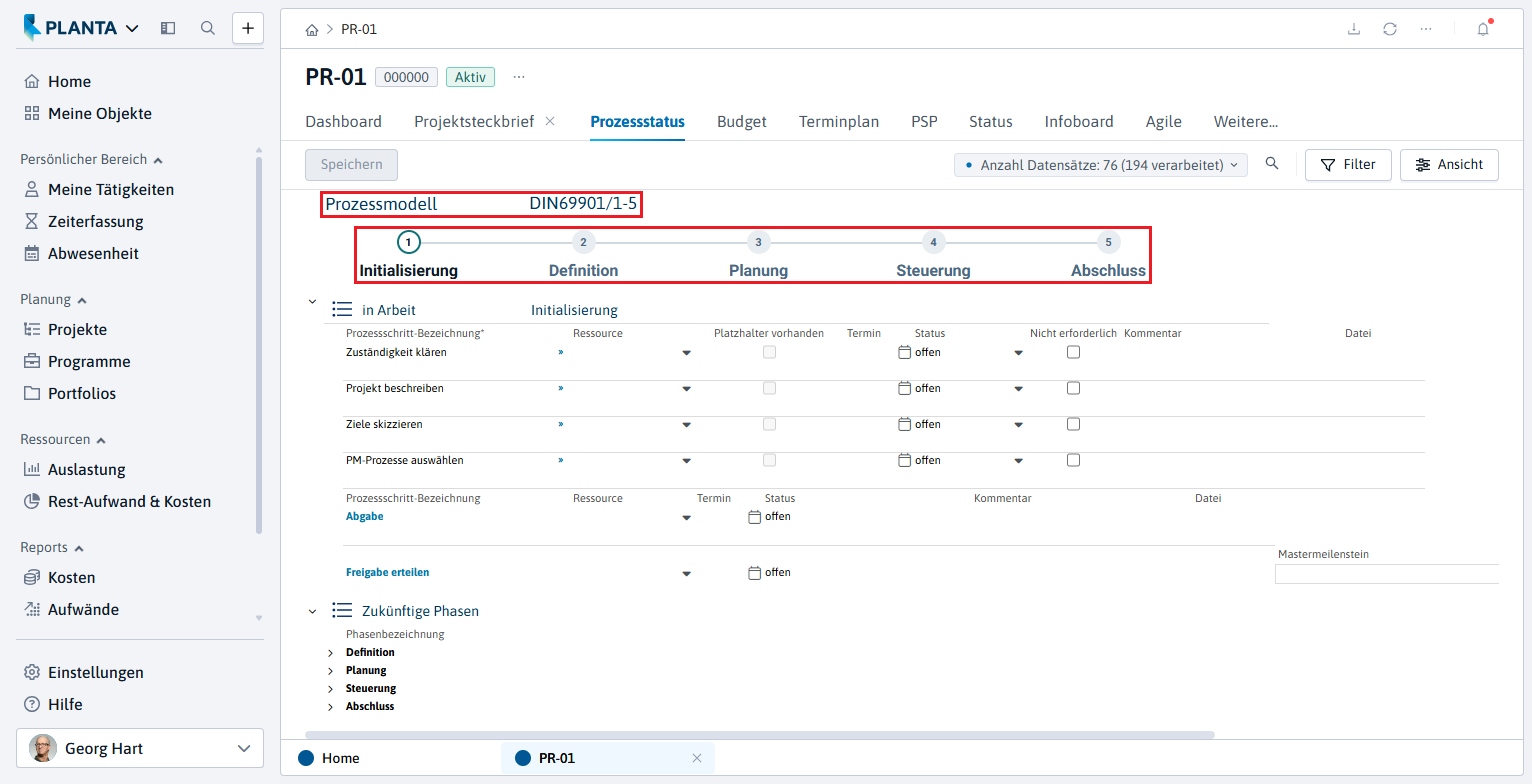Viewport: 1532px width, 784px height.
Task: Open notifications bell
Action: [x=1483, y=29]
